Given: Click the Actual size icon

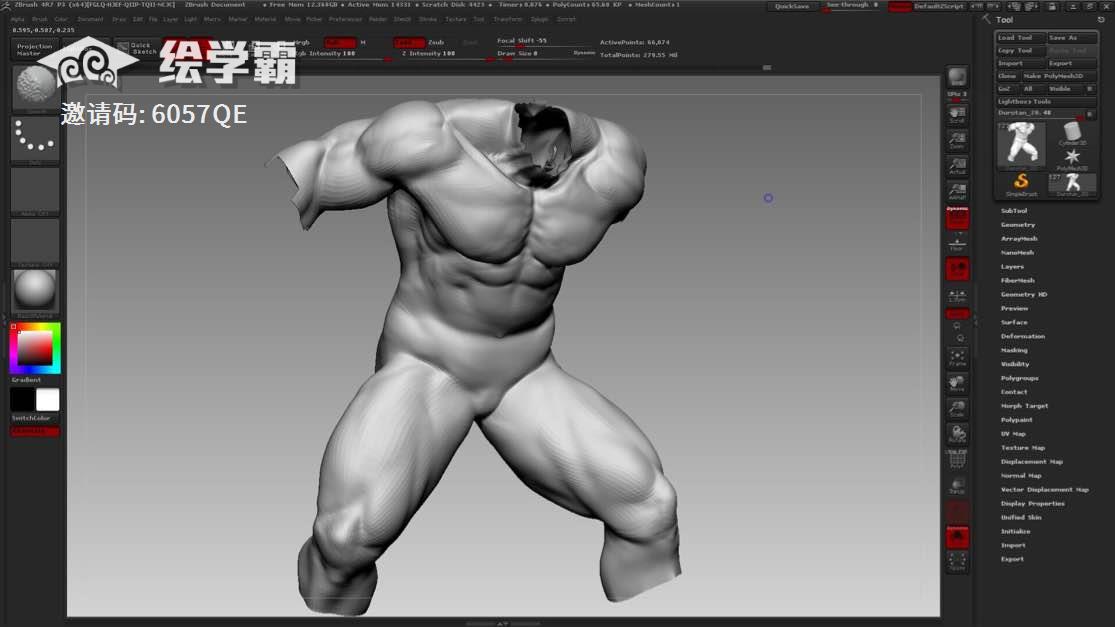Looking at the screenshot, I should [957, 166].
